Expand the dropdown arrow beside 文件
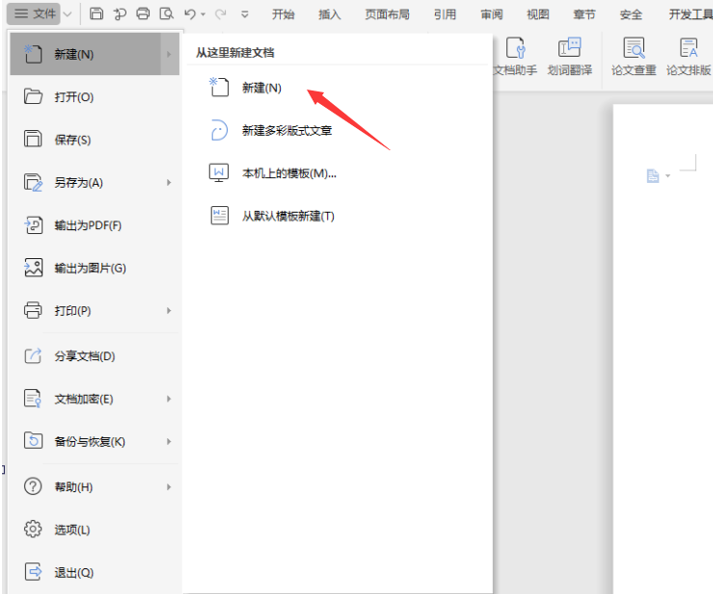 (x=67, y=15)
